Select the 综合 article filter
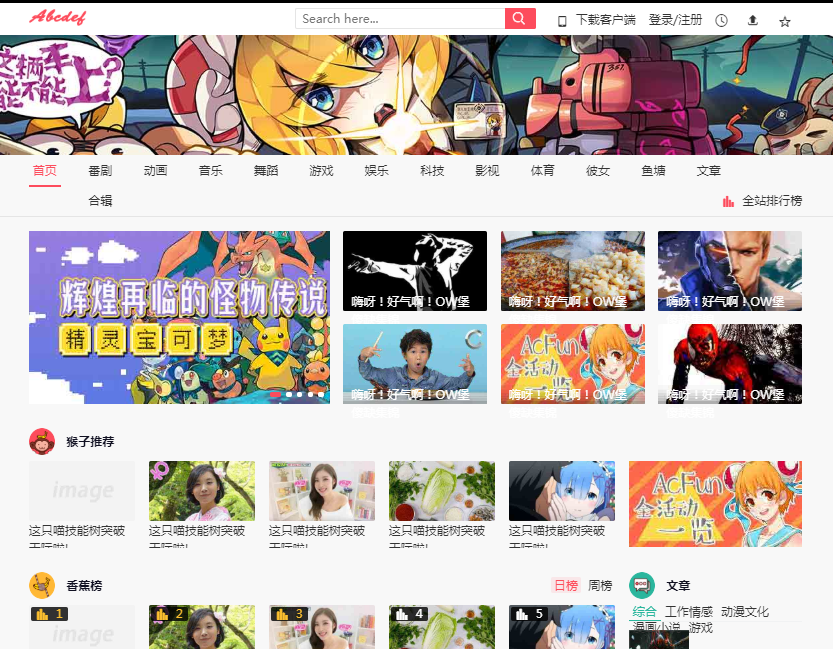 click(644, 611)
